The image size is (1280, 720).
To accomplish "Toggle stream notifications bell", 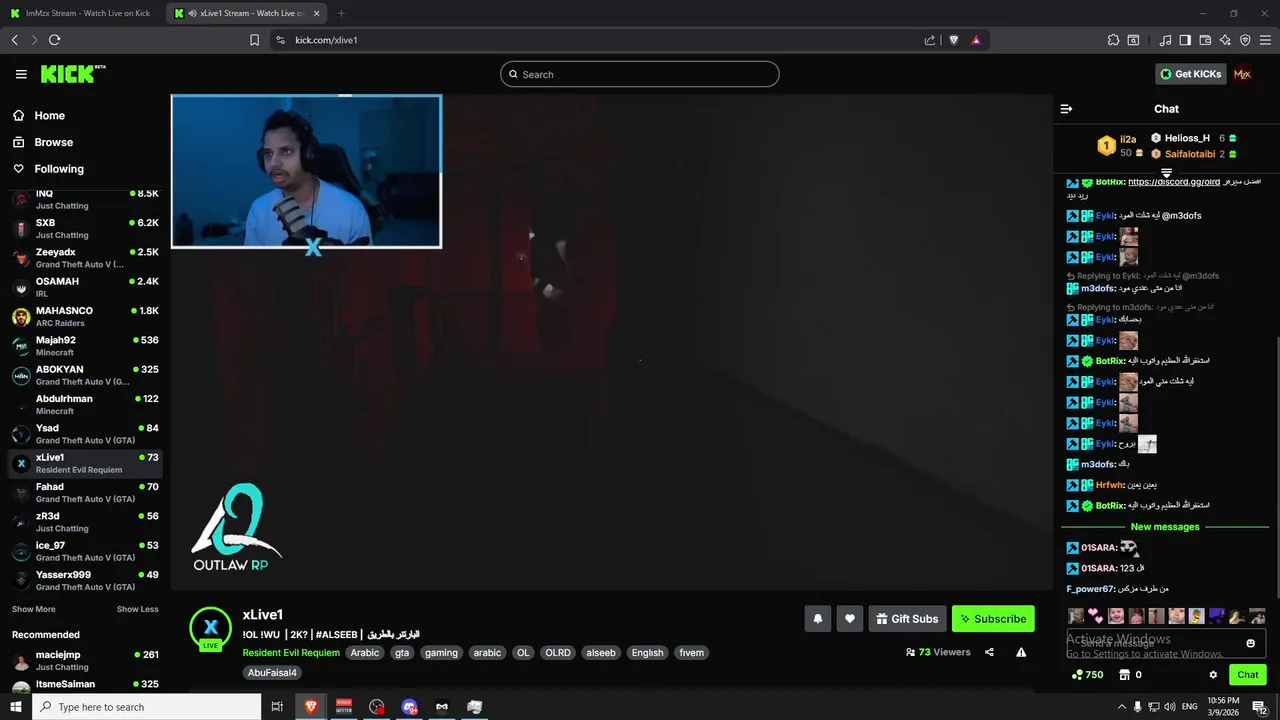I will click(x=817, y=619).
